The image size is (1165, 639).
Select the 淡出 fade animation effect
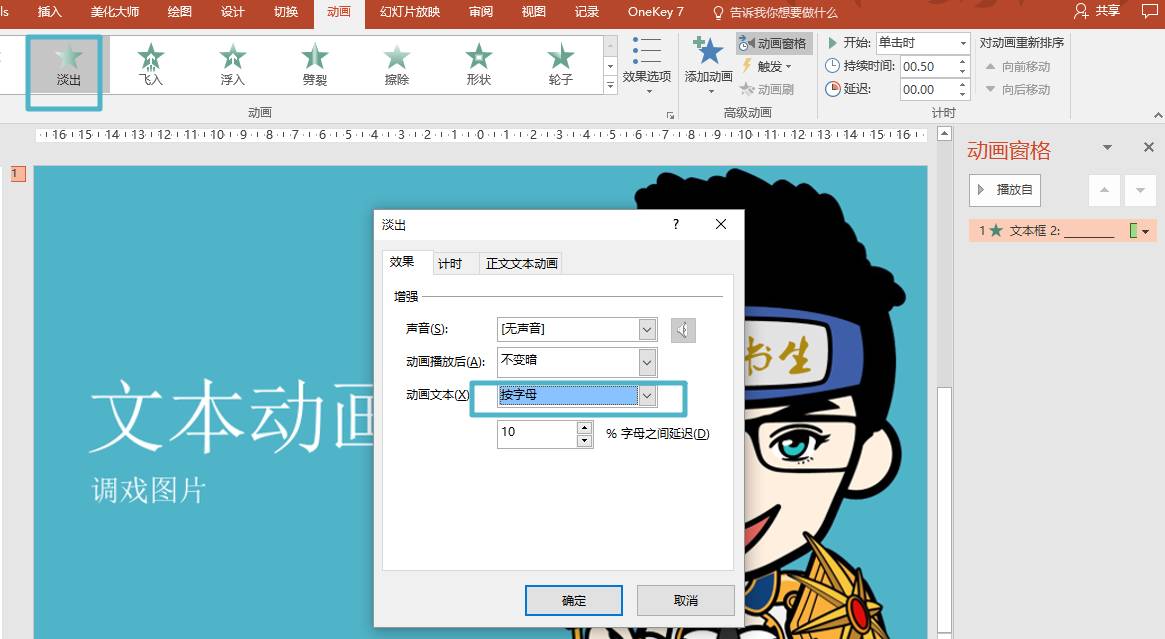68,65
